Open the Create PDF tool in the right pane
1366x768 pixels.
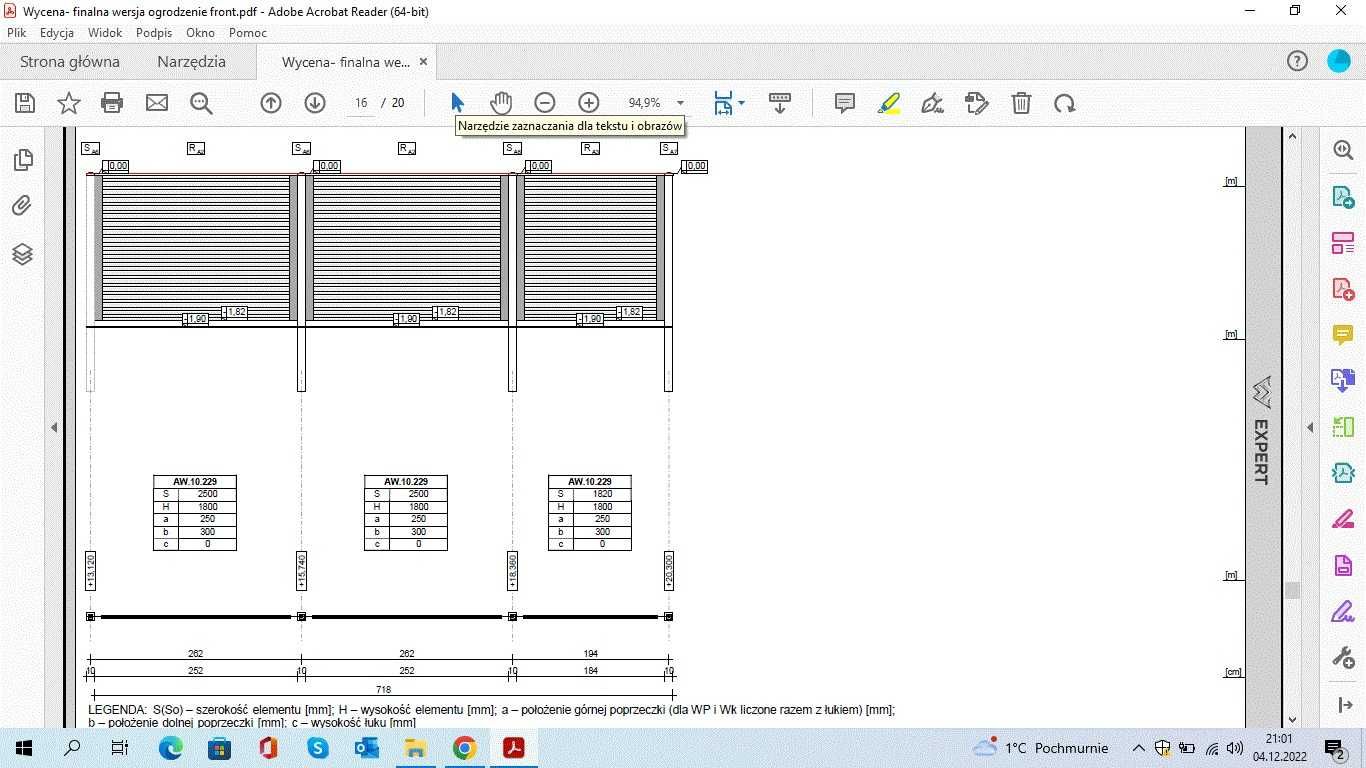tap(1343, 289)
